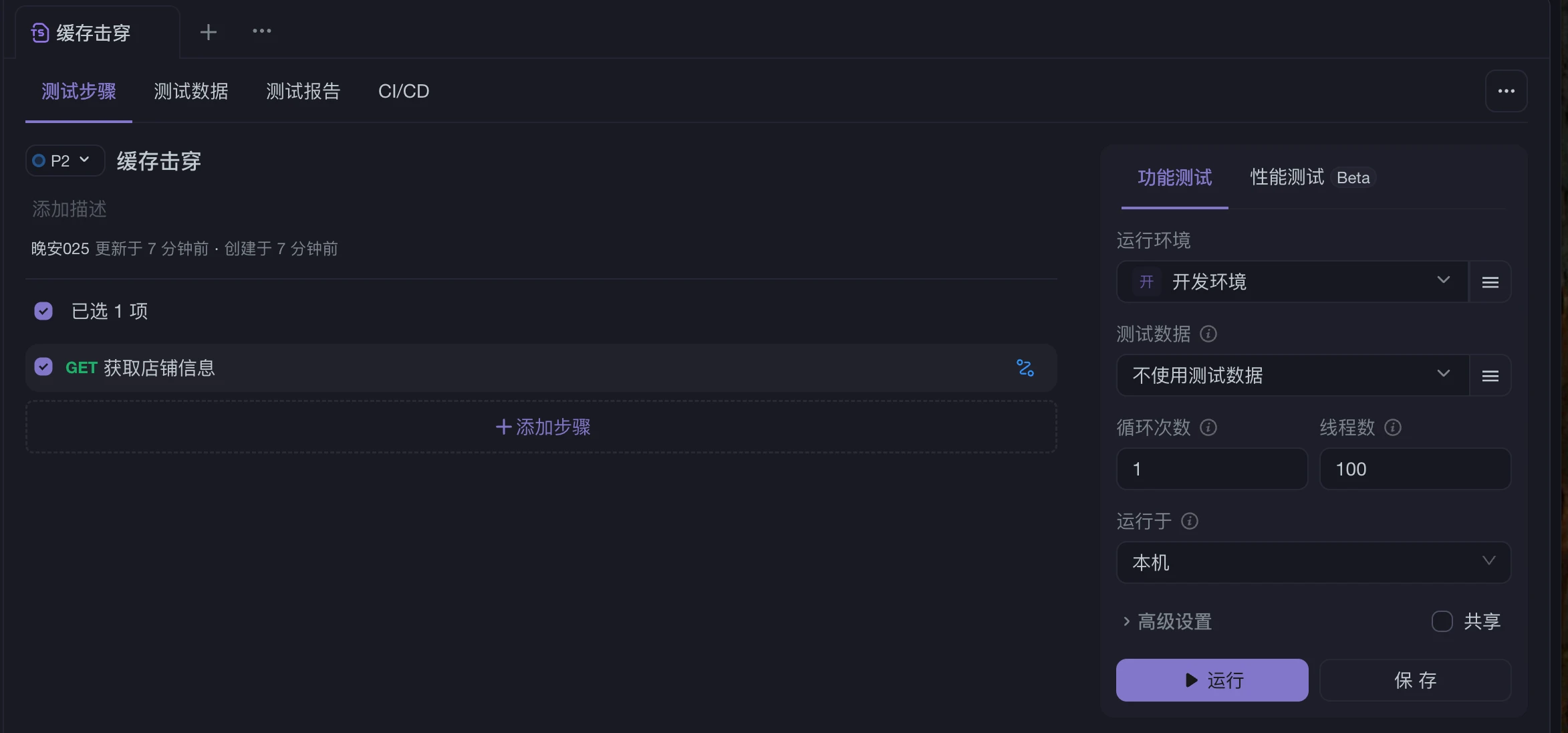
Task: Expand the 高级设置 section
Action: pyautogui.click(x=1167, y=621)
